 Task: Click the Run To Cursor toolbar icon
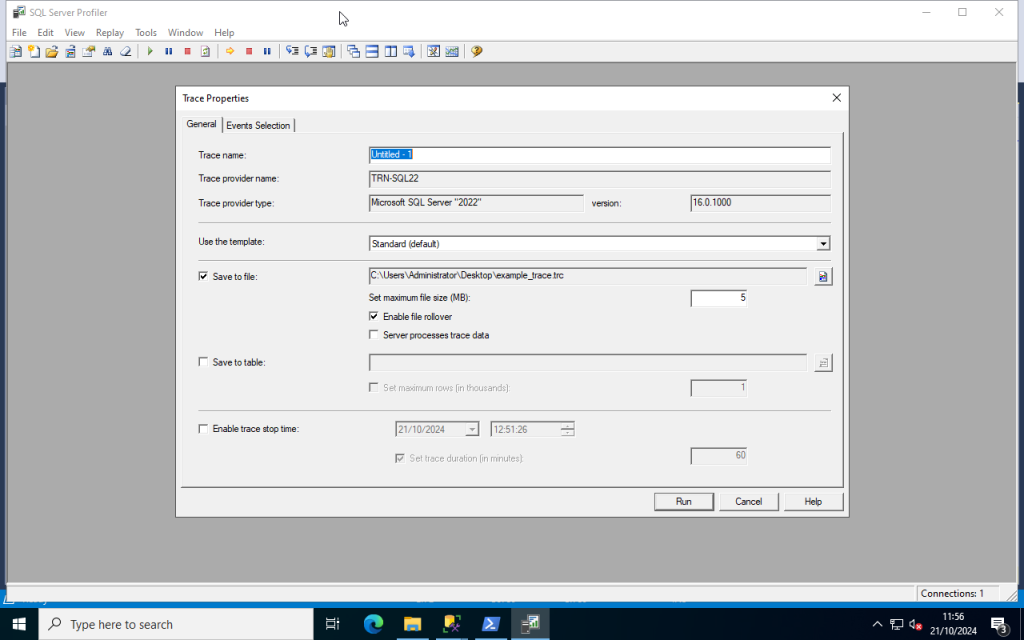tap(310, 52)
